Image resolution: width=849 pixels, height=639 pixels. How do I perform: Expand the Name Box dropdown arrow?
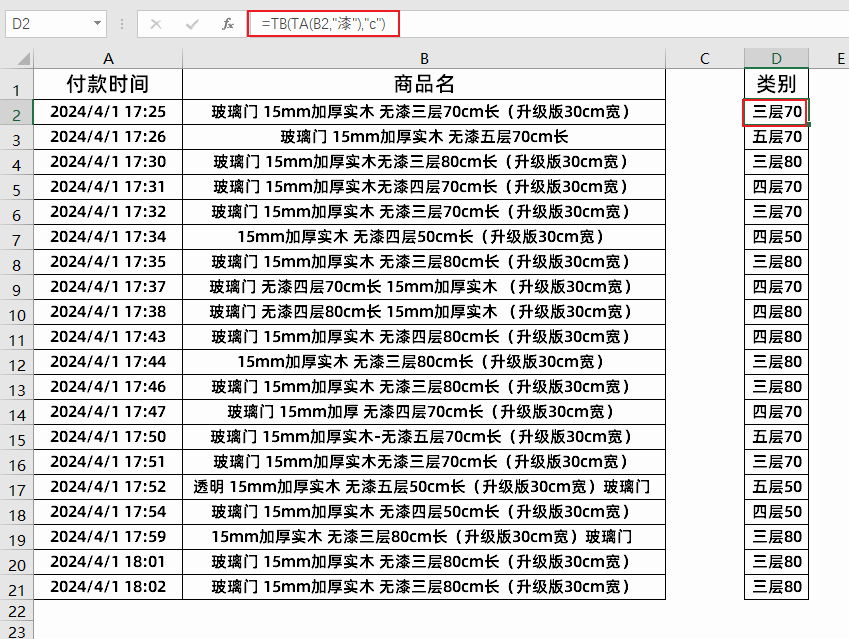[x=97, y=23]
